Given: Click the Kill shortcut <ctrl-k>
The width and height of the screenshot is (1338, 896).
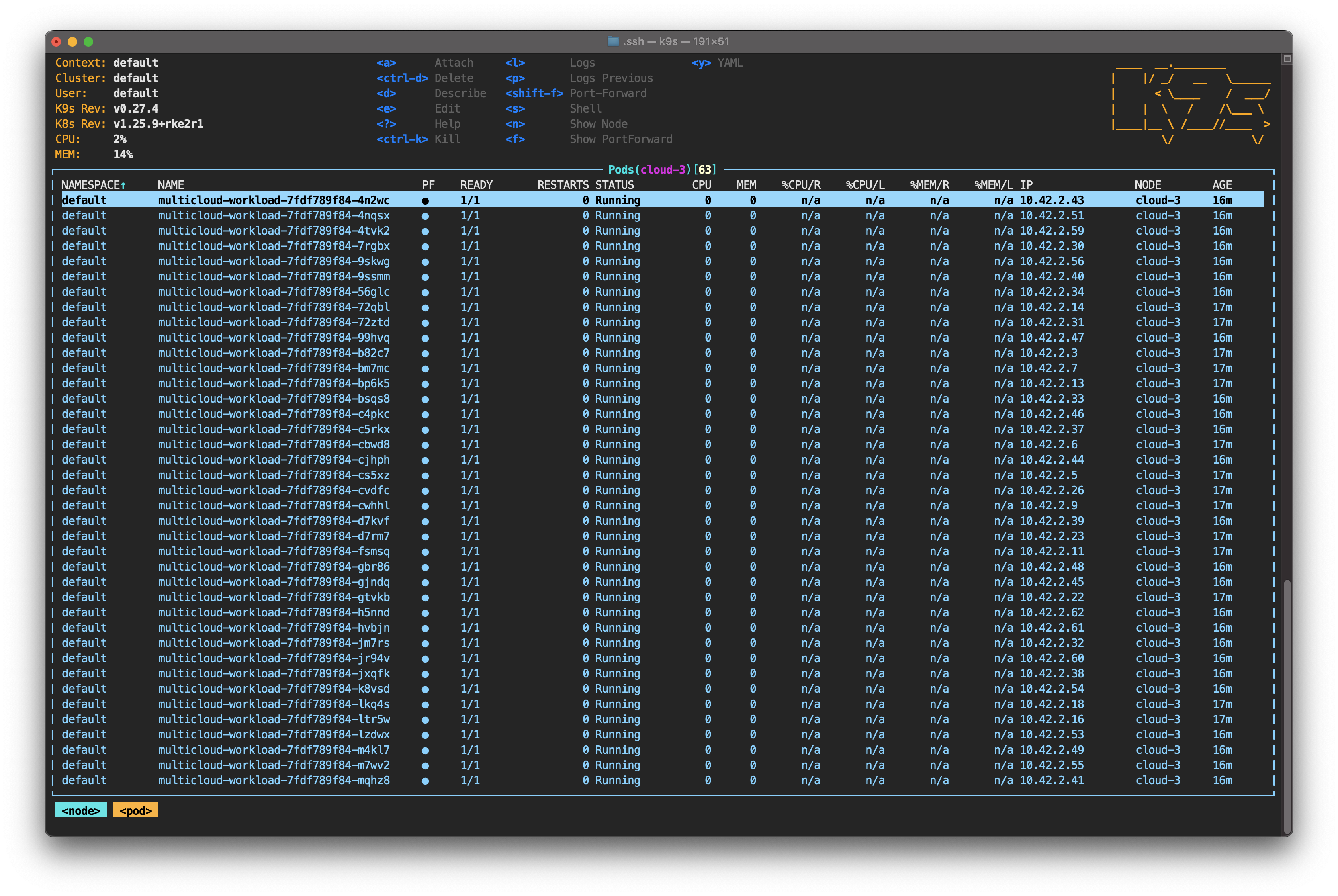Looking at the screenshot, I should (x=402, y=139).
